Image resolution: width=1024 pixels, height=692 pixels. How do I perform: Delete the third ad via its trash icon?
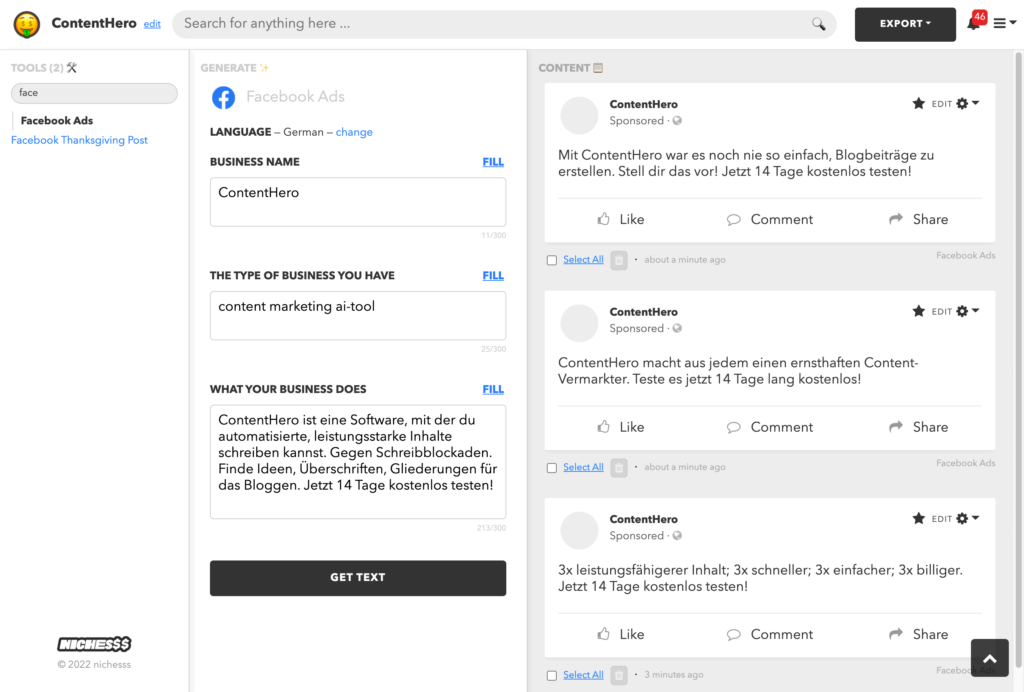pyautogui.click(x=619, y=675)
